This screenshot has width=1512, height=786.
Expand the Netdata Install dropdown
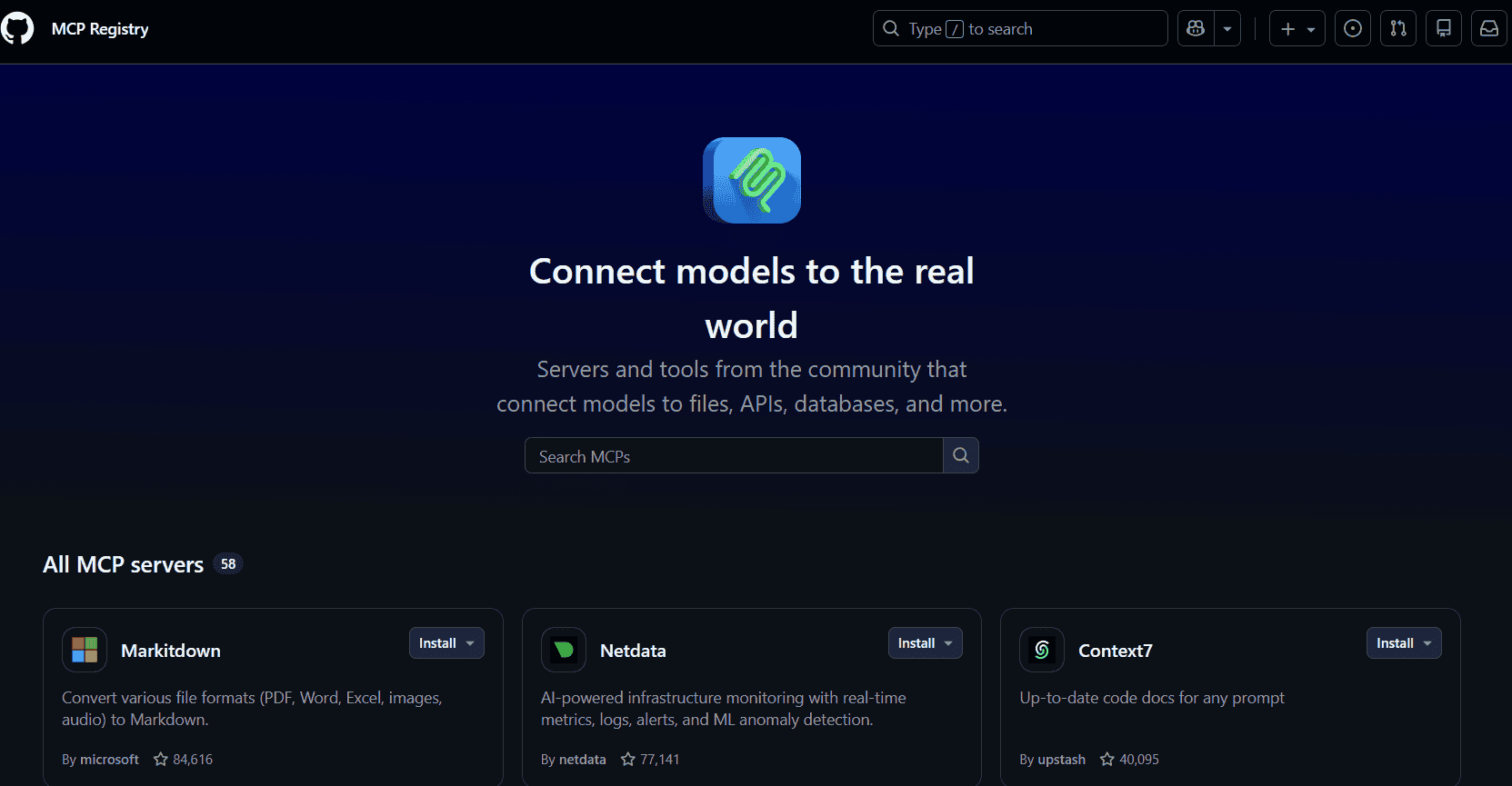(926, 643)
